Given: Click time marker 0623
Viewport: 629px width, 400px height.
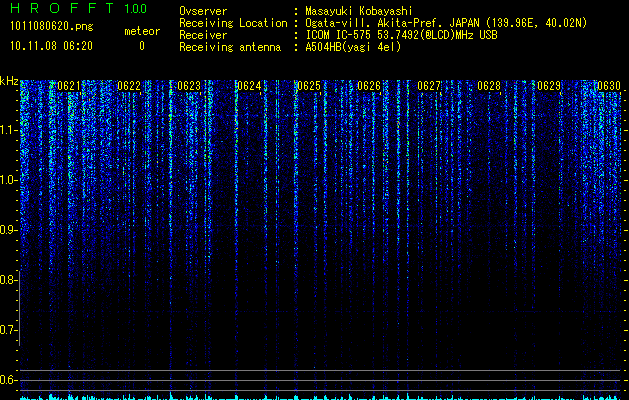Looking at the screenshot, I should pos(189,86).
